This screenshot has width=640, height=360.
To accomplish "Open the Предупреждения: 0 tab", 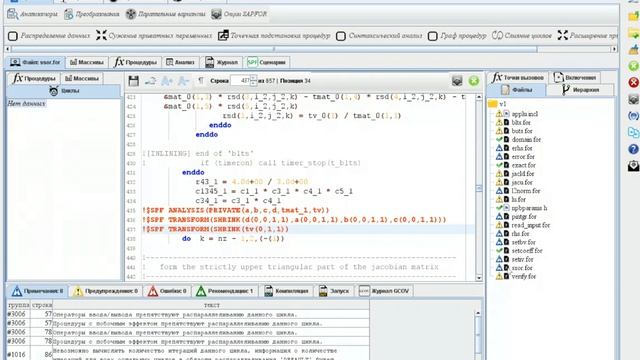I will (x=105, y=291).
